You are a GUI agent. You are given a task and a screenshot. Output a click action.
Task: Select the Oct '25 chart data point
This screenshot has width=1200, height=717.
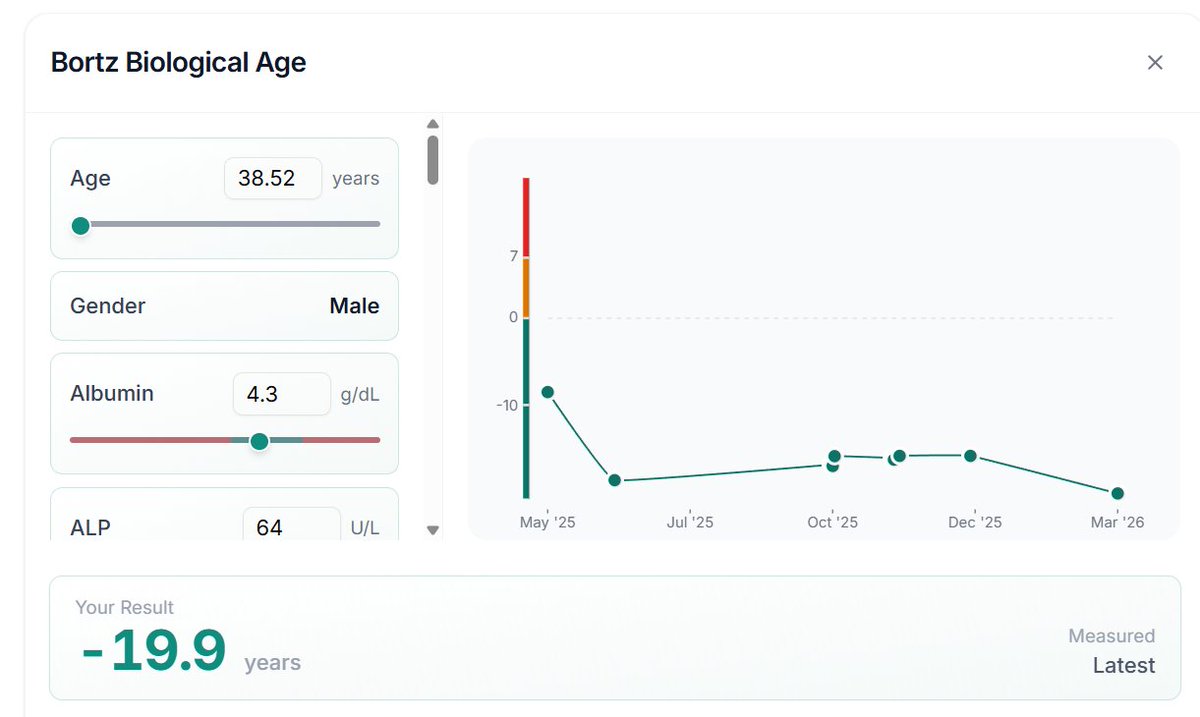point(834,456)
